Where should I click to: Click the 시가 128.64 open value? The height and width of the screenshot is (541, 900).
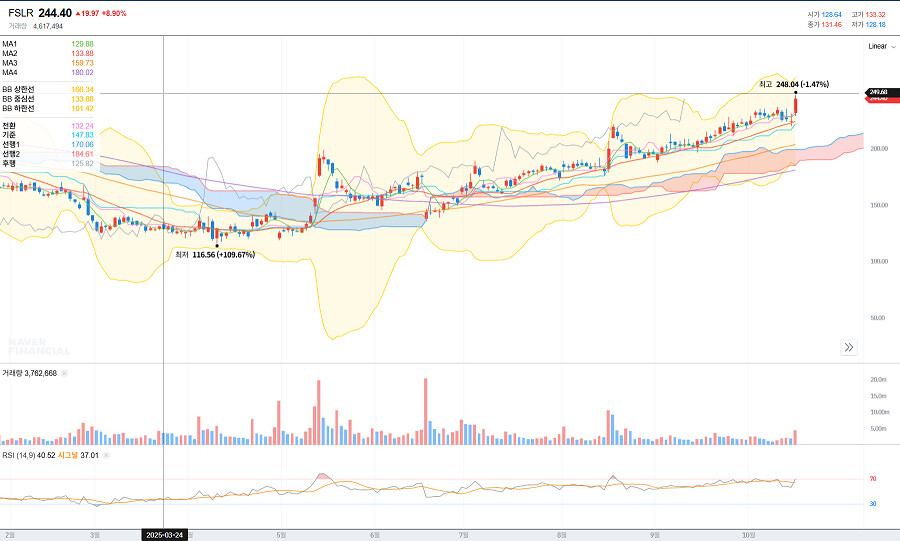824,15
